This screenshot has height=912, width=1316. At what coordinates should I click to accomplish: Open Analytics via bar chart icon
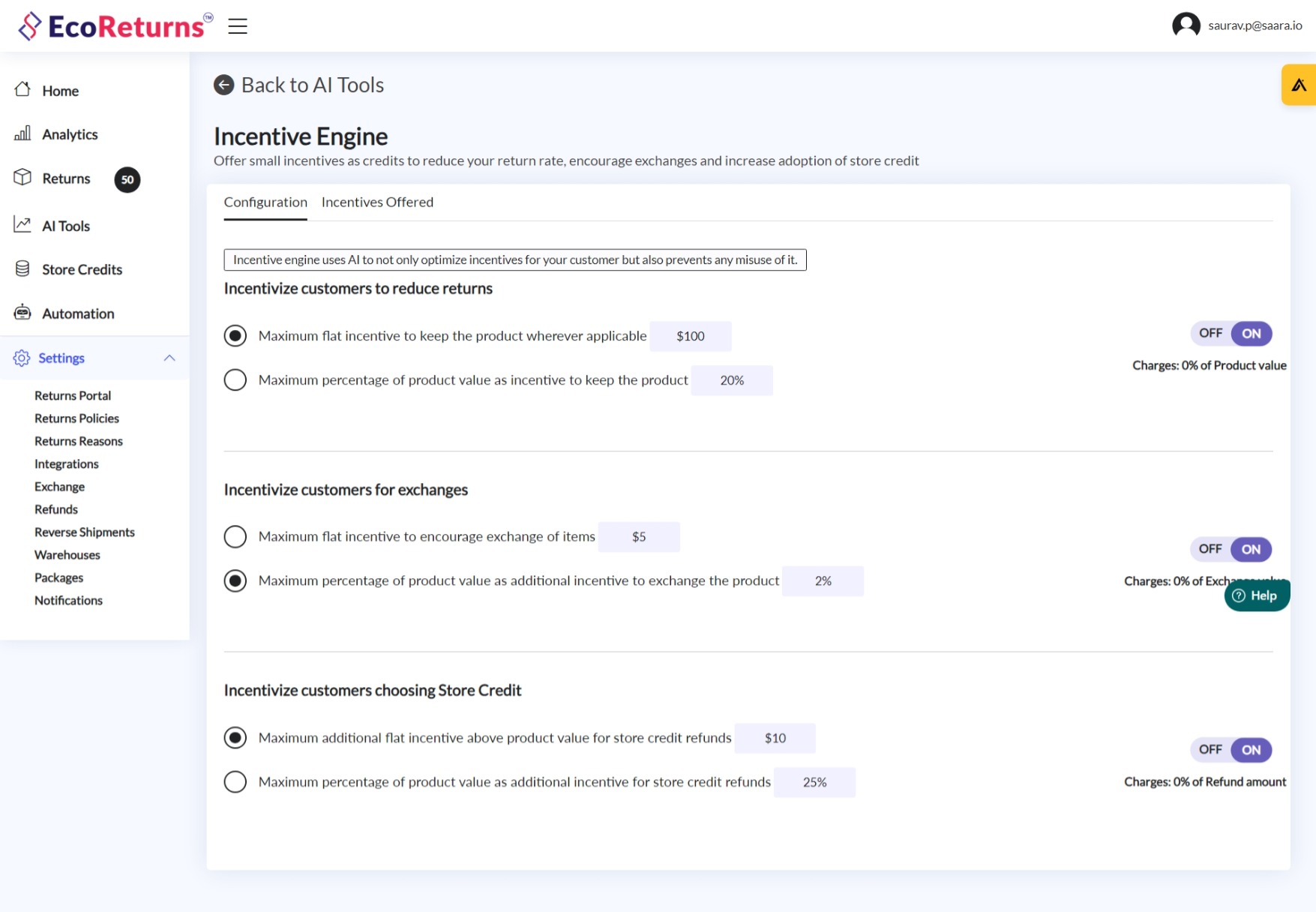pos(22,133)
